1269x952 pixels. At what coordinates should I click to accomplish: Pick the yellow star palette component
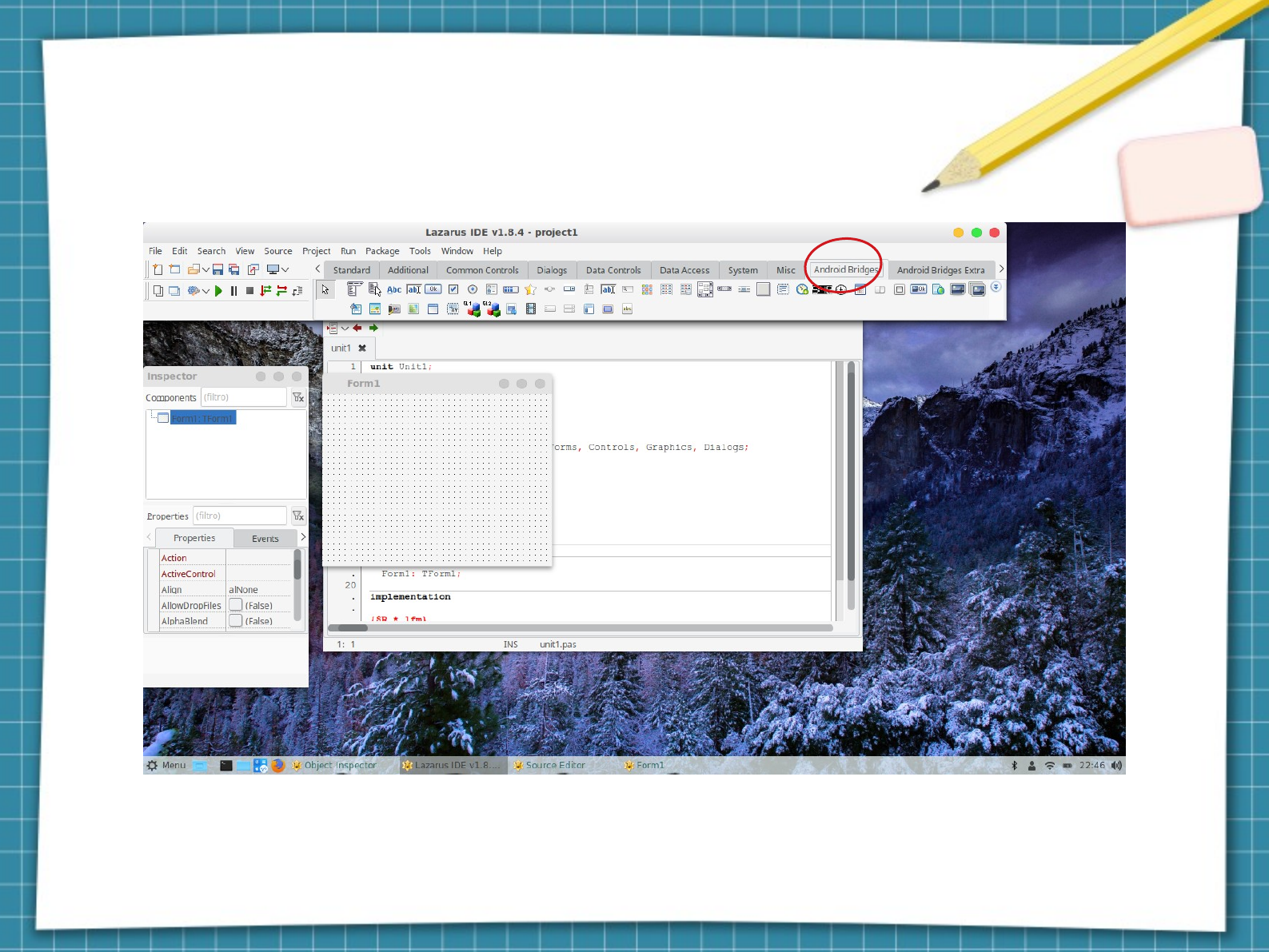point(530,289)
